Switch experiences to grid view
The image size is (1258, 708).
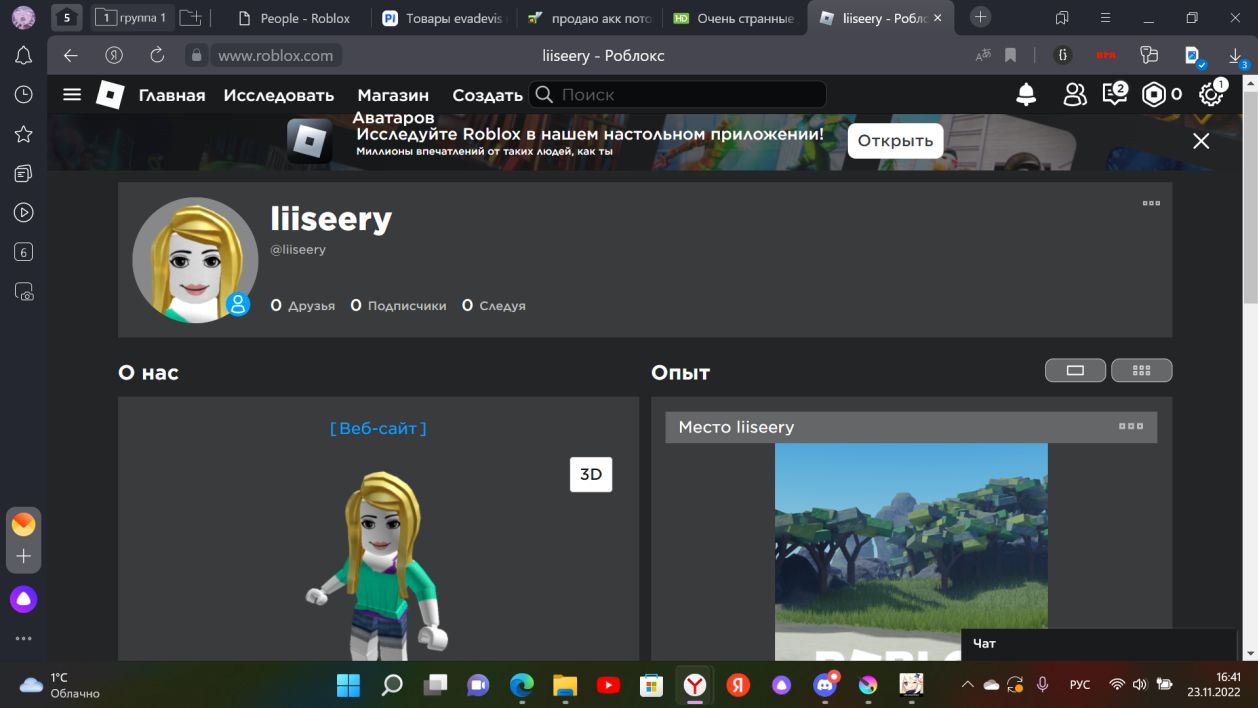point(1141,370)
